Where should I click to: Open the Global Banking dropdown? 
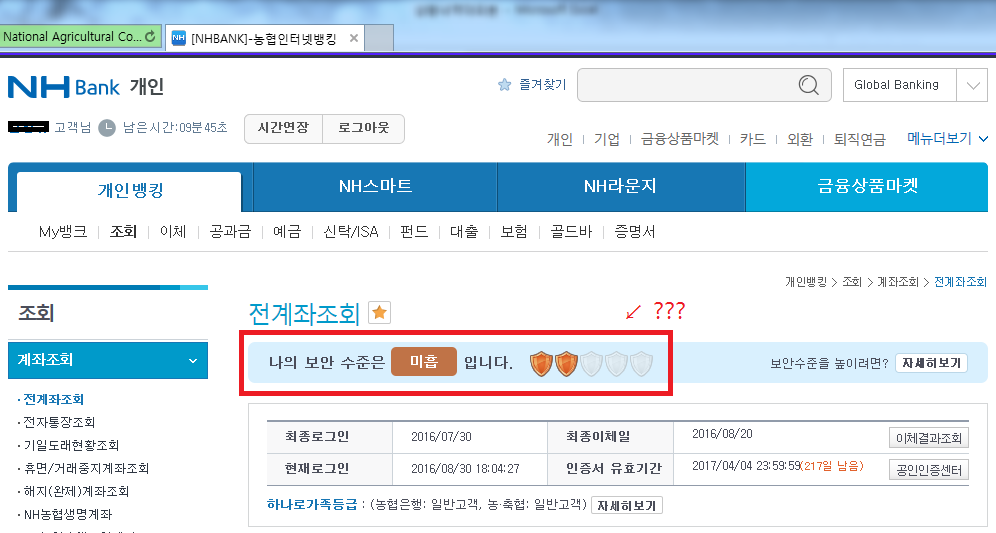coord(971,85)
